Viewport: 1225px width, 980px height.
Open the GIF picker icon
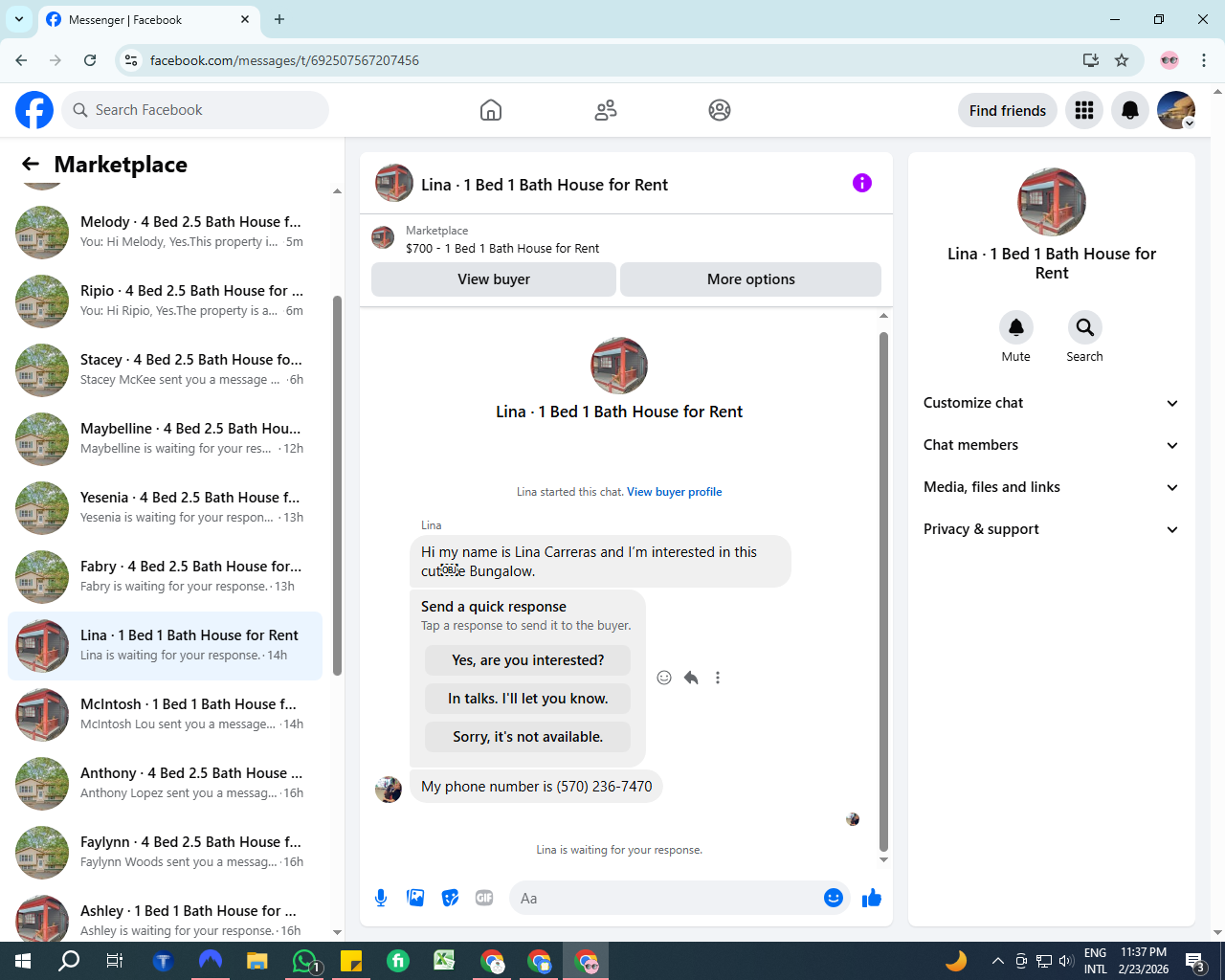pyautogui.click(x=484, y=898)
